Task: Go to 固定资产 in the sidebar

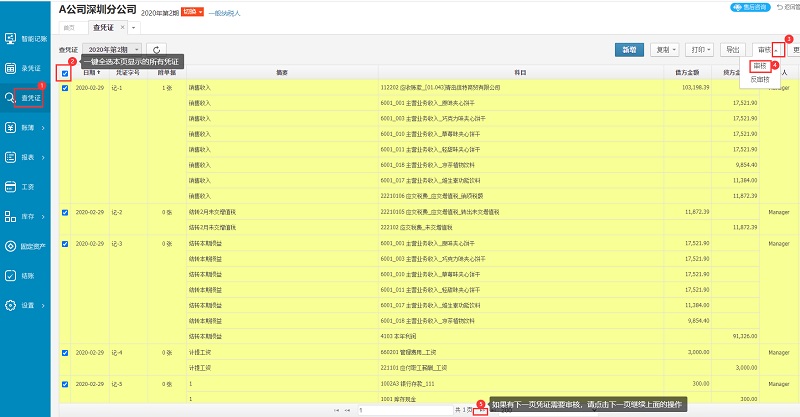Action: coord(25,246)
